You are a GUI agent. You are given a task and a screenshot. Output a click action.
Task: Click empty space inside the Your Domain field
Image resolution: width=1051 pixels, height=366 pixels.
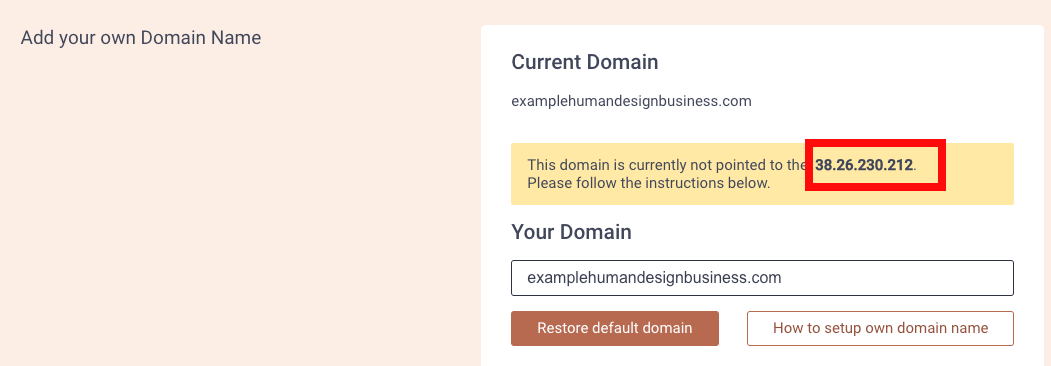click(898, 278)
